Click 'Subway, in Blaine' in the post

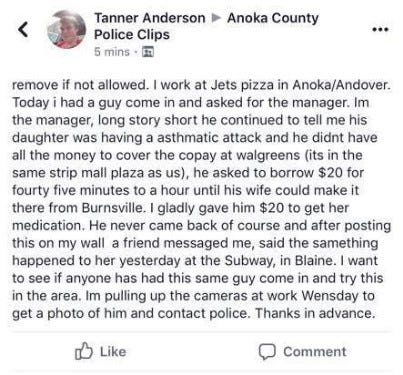tap(279, 261)
